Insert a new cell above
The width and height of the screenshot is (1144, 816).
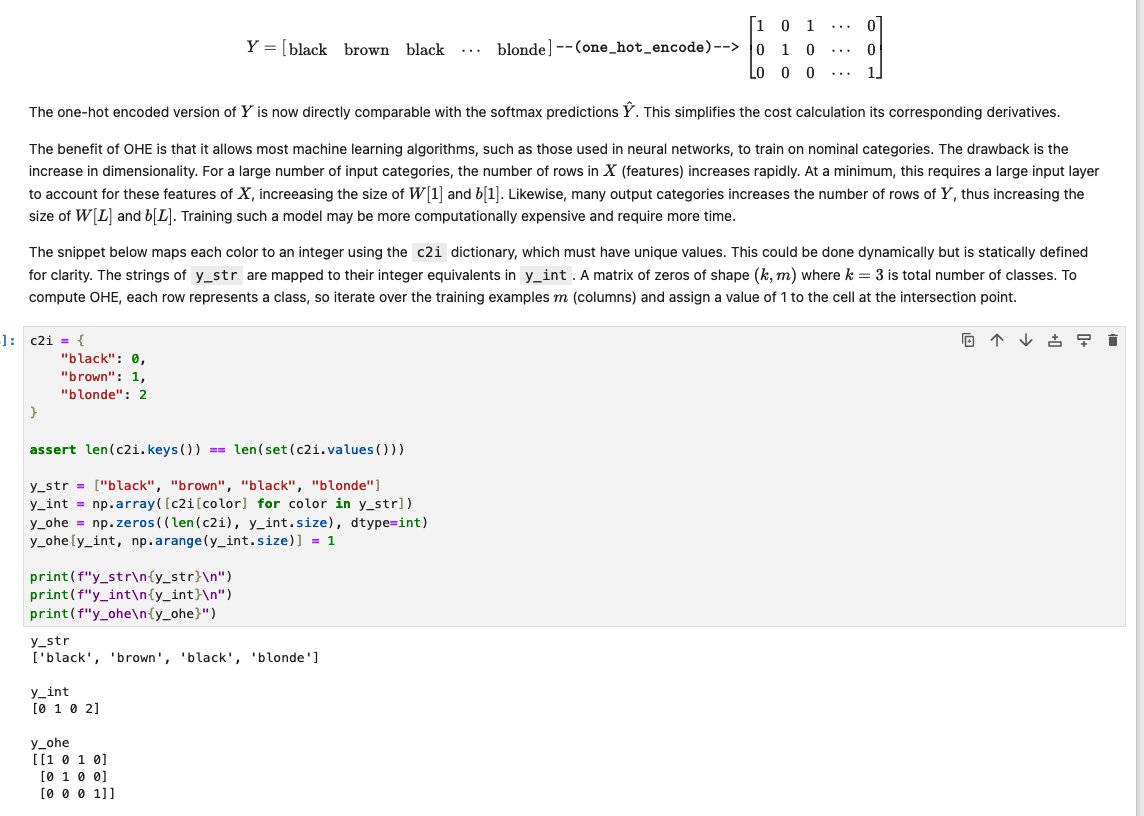click(x=1053, y=340)
